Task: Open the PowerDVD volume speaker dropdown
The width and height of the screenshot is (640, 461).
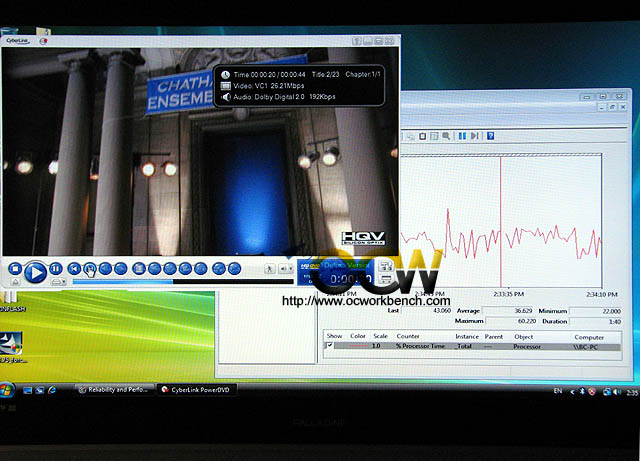Action: tap(286, 269)
